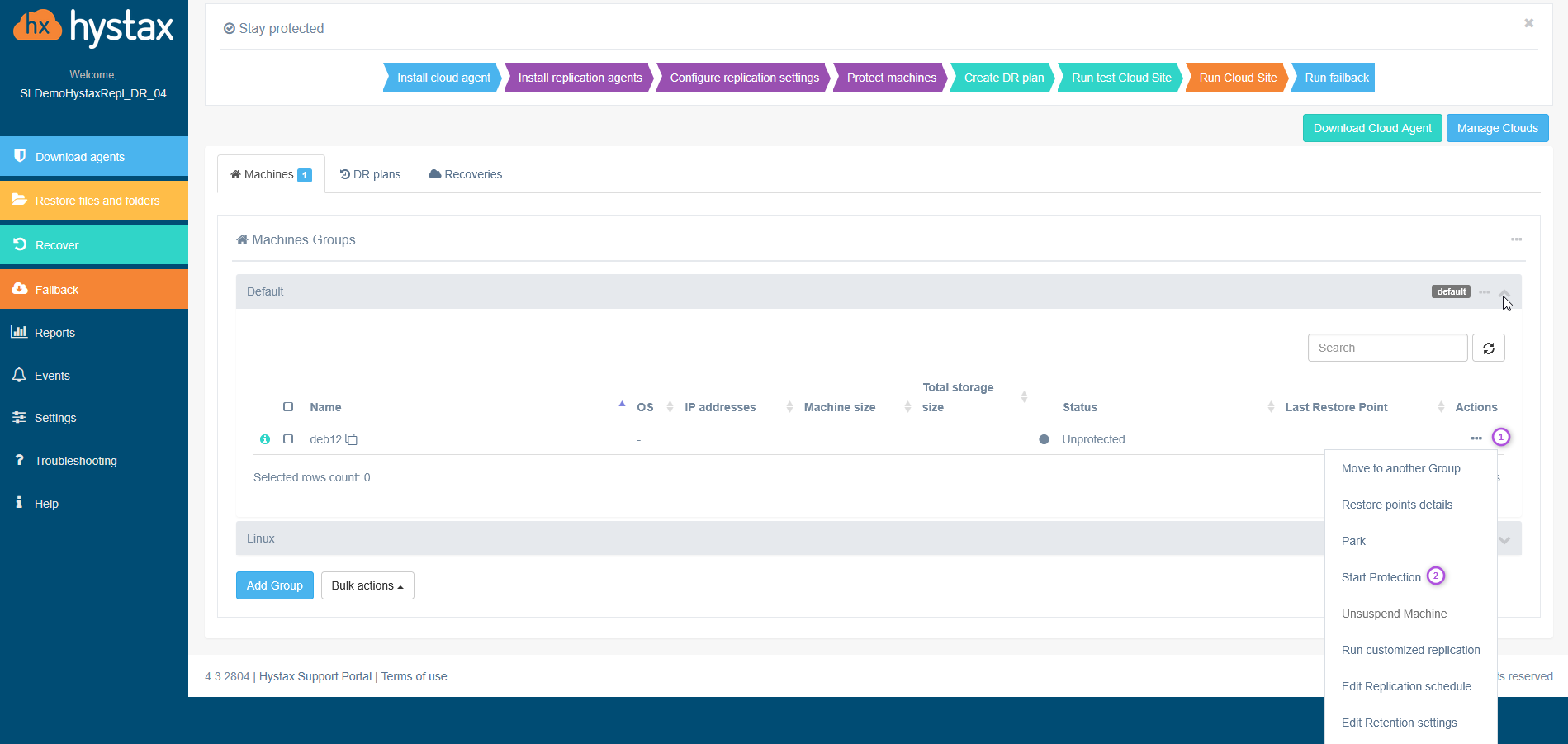Viewport: 1568px width, 744px height.
Task: Open Machines Groups panel ellipsis menu
Action: point(1516,239)
